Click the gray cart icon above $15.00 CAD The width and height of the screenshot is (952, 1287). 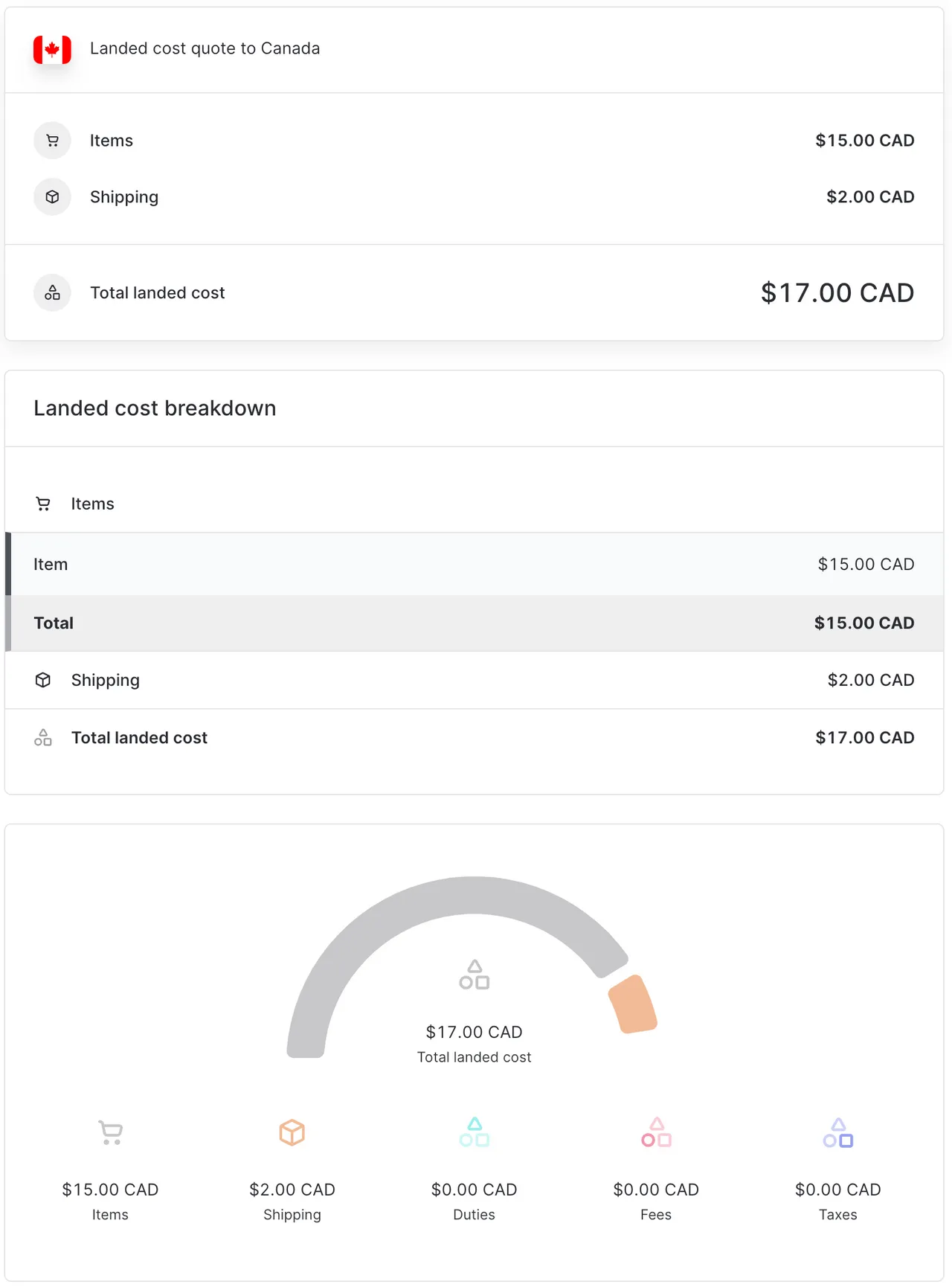pos(110,1132)
